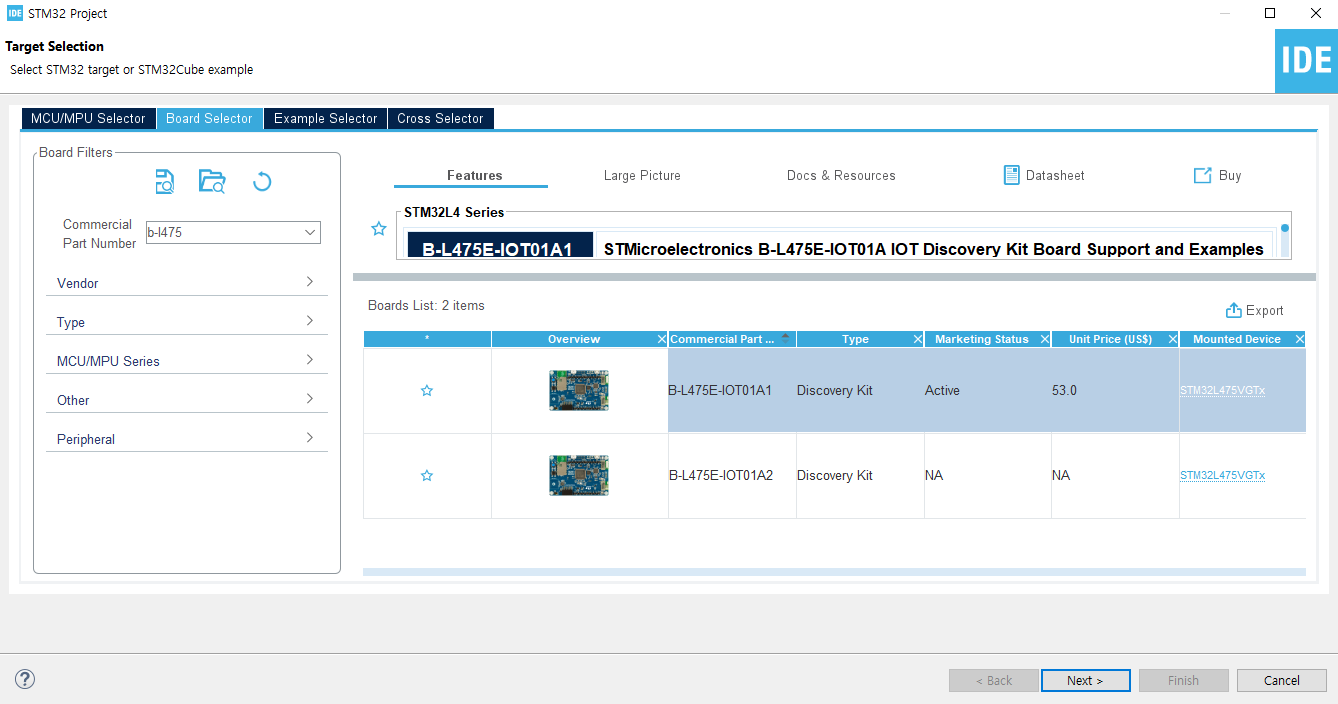Screen dimensions: 1338x704
Task: Open STM32L475VGTx link in first row
Action: 1222,391
